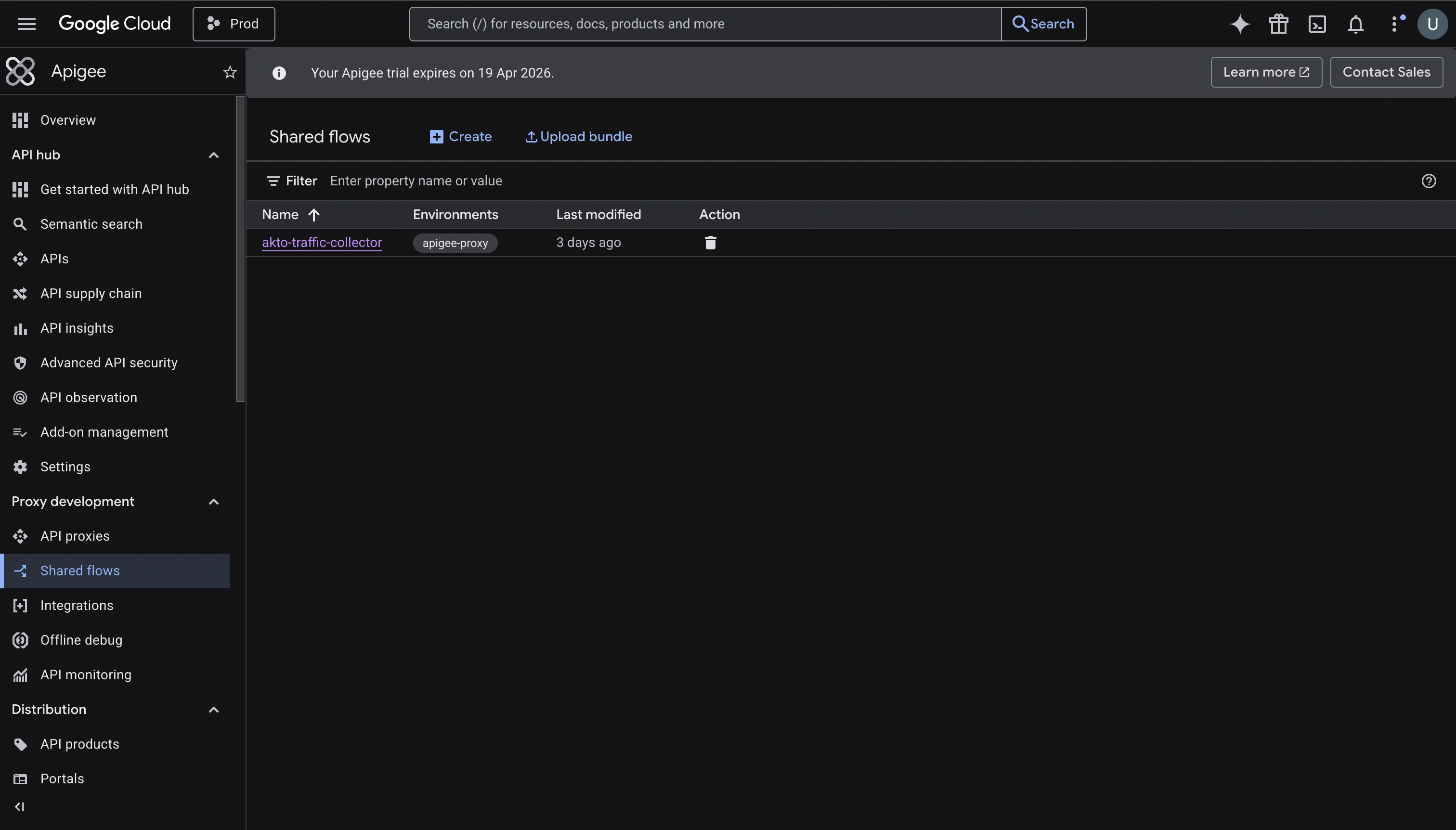The image size is (1456, 830).
Task: Collapse the Distribution section
Action: click(x=214, y=710)
